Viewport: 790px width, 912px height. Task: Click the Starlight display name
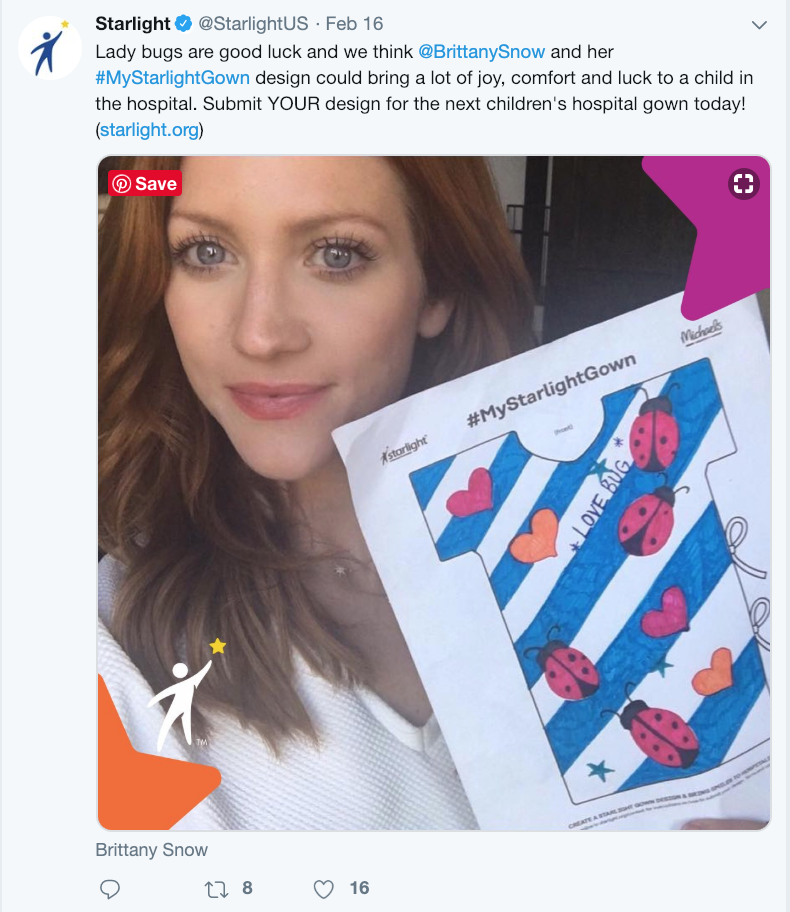[133, 24]
